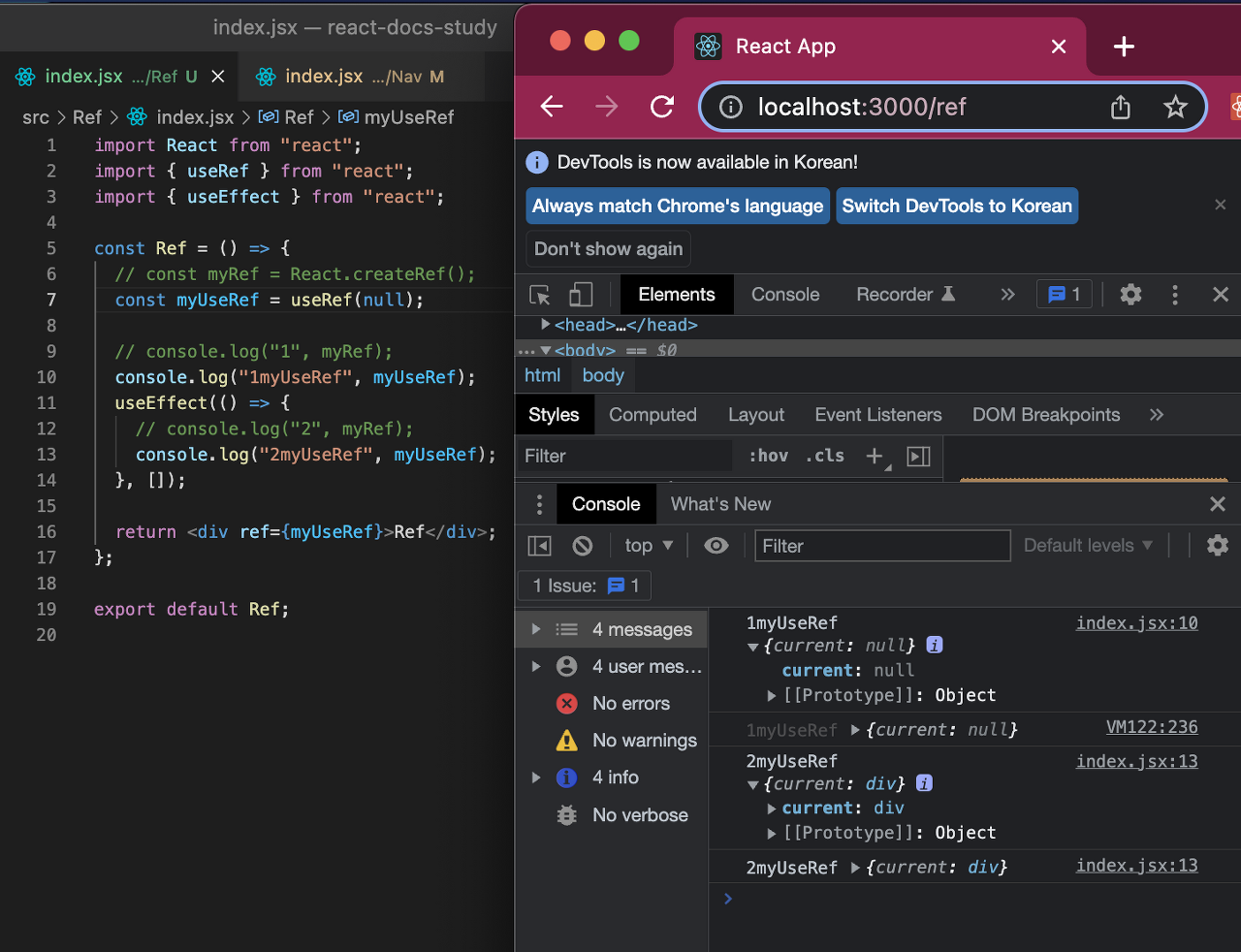Click the browser back arrow
The width and height of the screenshot is (1241, 952).
click(x=552, y=107)
